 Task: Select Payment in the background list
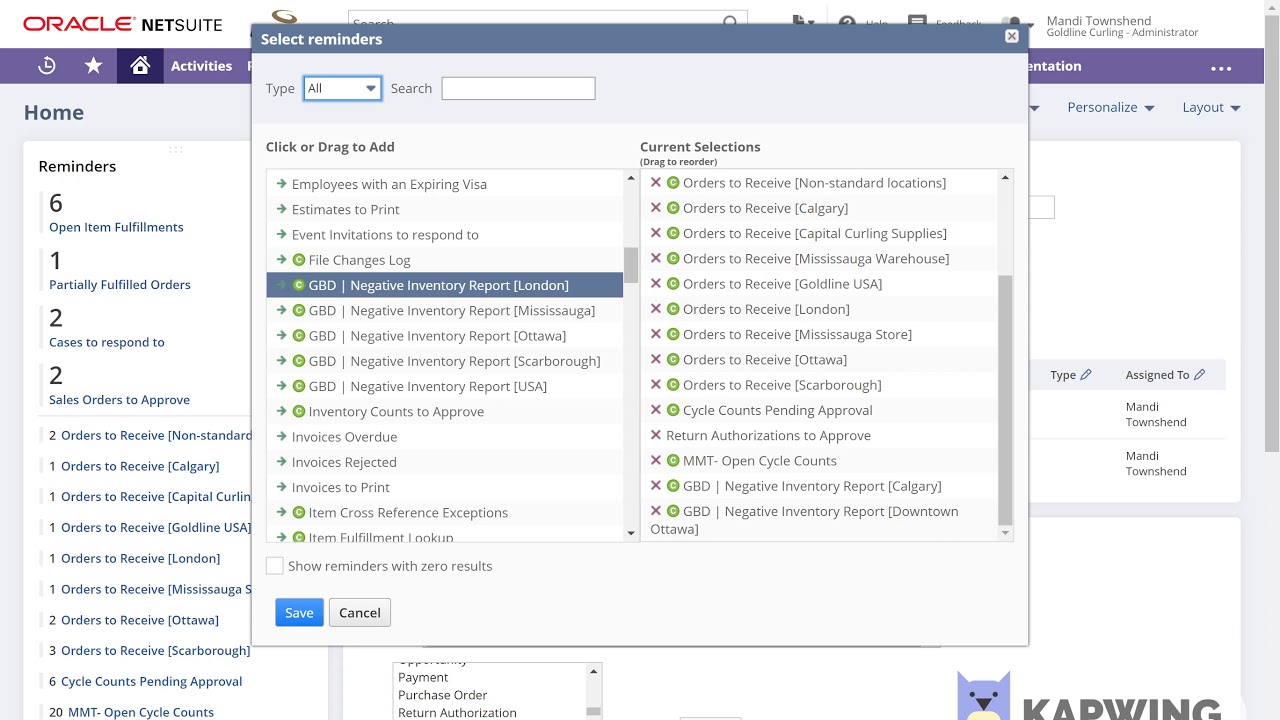pyautogui.click(x=423, y=677)
